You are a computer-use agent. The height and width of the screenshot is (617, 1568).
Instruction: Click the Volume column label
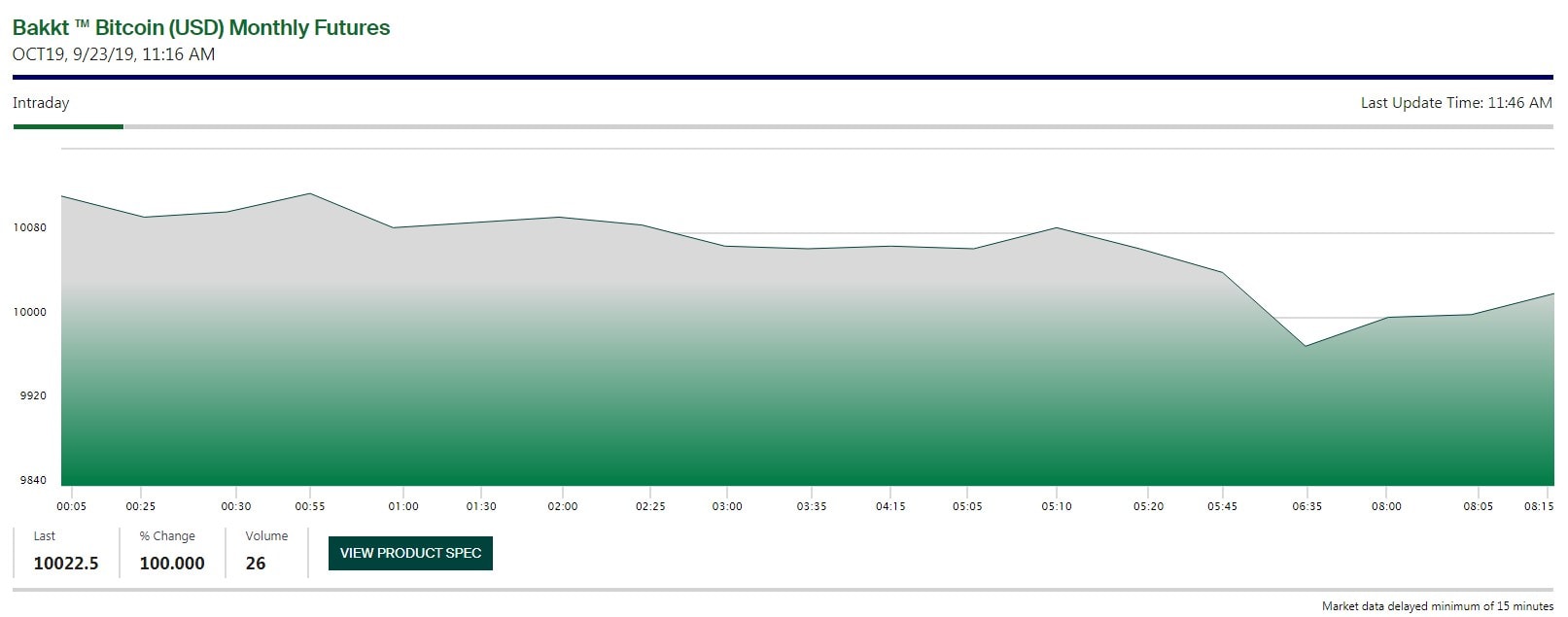tap(266, 536)
